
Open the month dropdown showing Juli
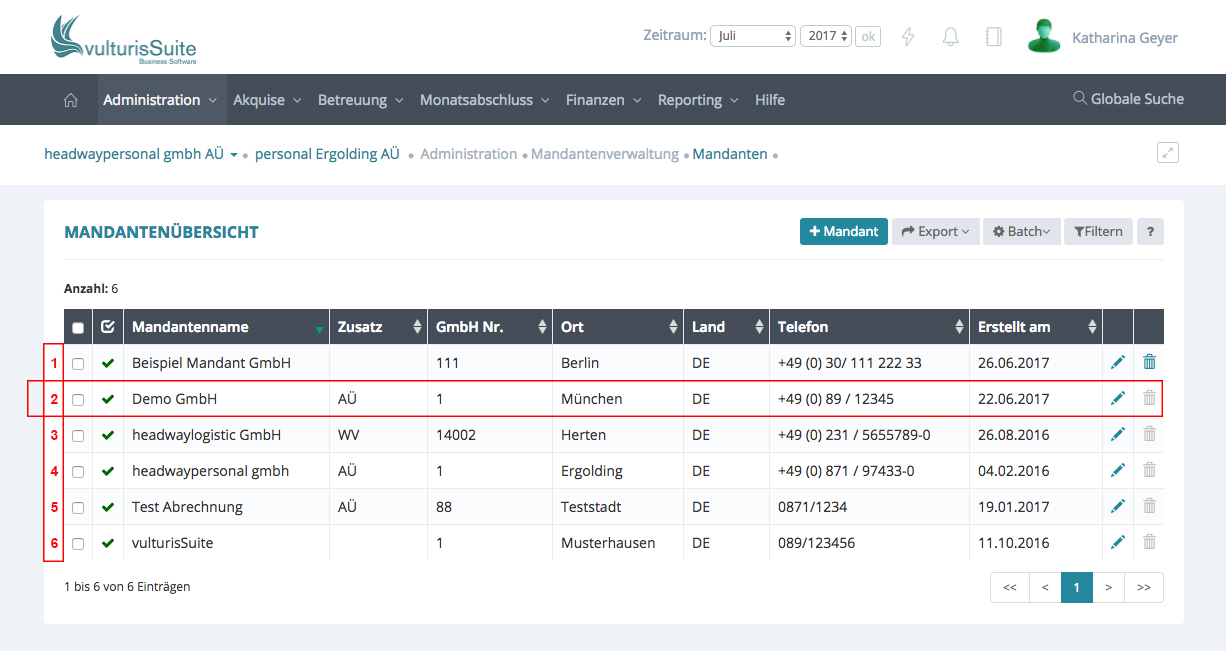(752, 36)
